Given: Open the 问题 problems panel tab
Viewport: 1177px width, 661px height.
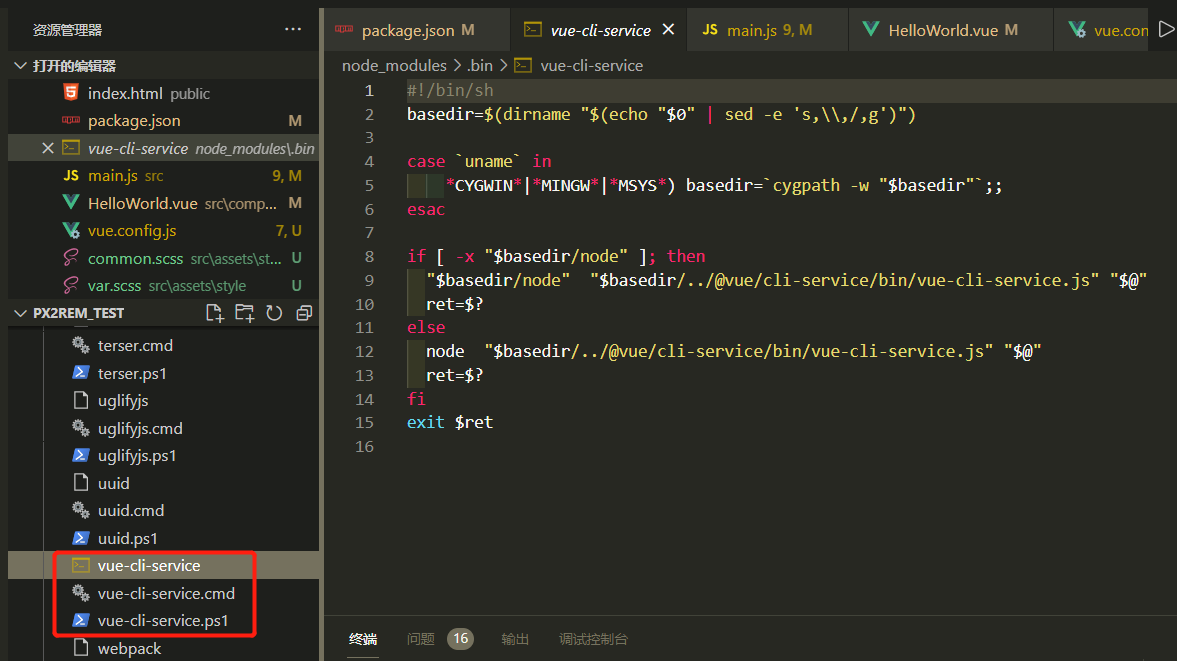Looking at the screenshot, I should coord(420,639).
